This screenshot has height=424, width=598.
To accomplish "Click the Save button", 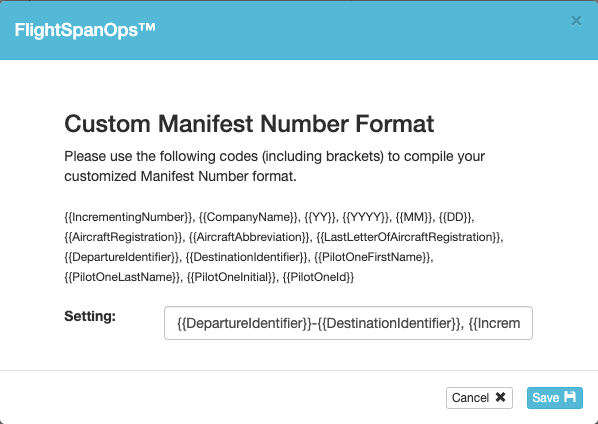I will [555, 398].
